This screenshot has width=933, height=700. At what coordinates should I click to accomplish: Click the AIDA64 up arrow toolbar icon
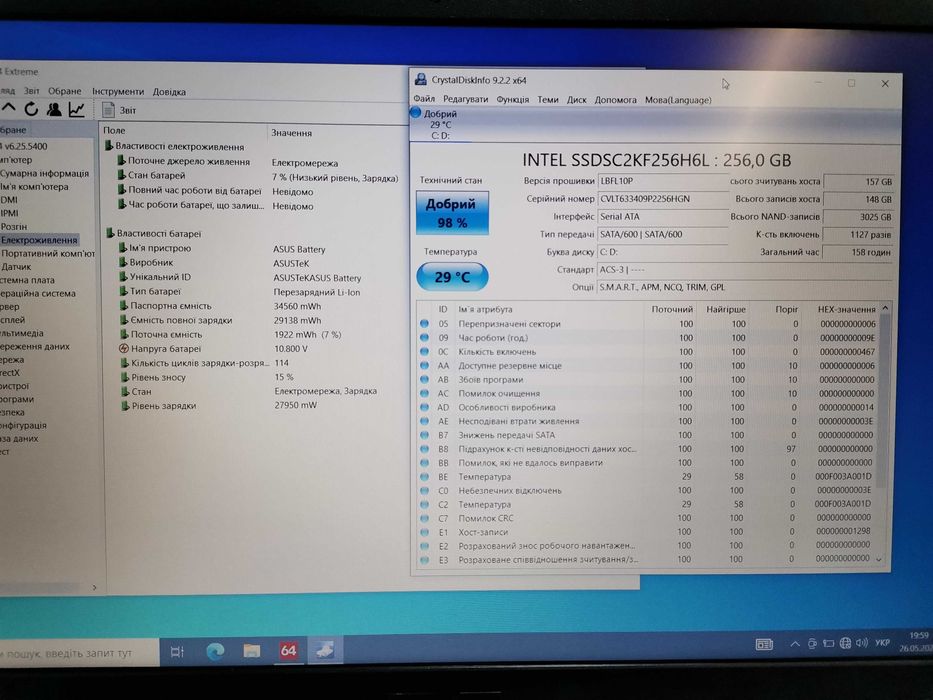pyautogui.click(x=9, y=108)
